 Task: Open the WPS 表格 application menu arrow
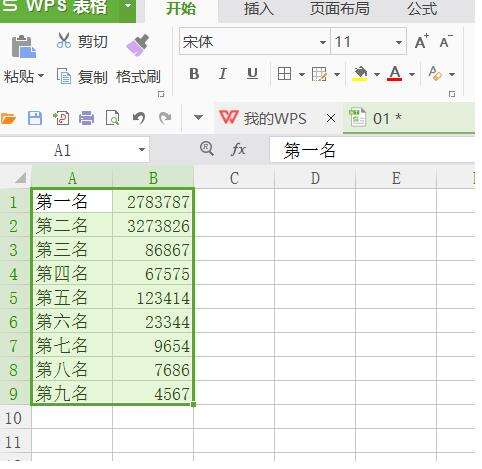128,6
